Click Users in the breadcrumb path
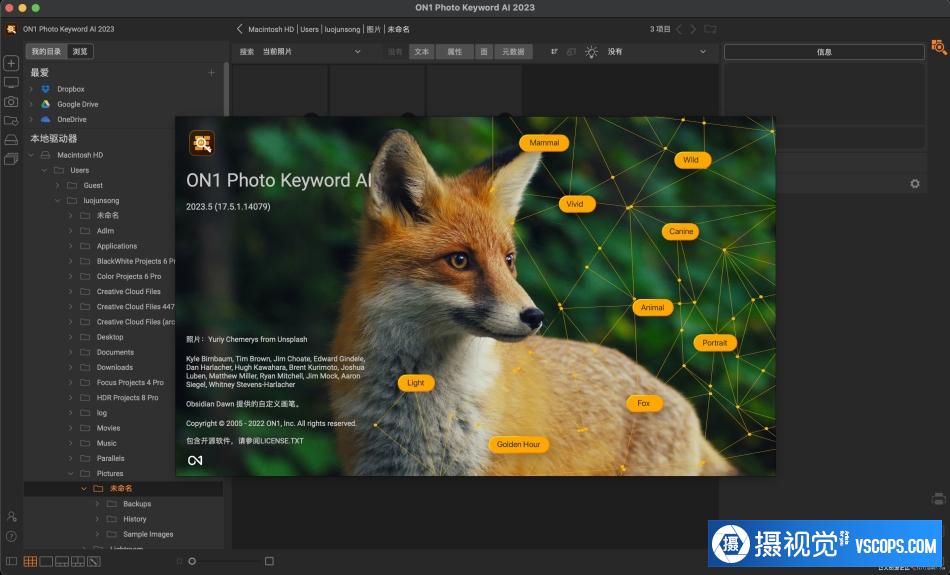Screen dimensions: 950x575 tap(310, 29)
